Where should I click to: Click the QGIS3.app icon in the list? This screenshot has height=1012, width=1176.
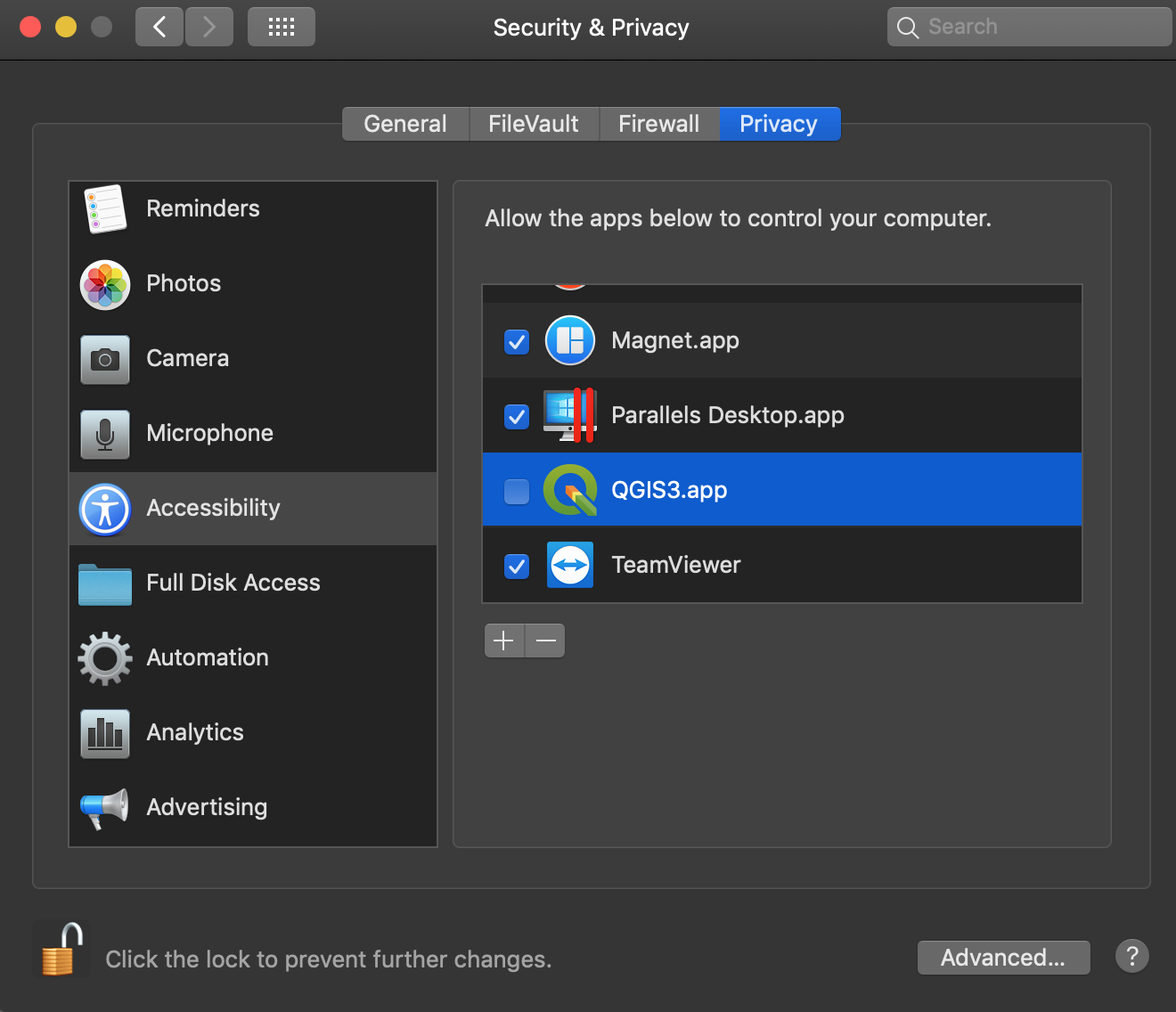coord(570,489)
